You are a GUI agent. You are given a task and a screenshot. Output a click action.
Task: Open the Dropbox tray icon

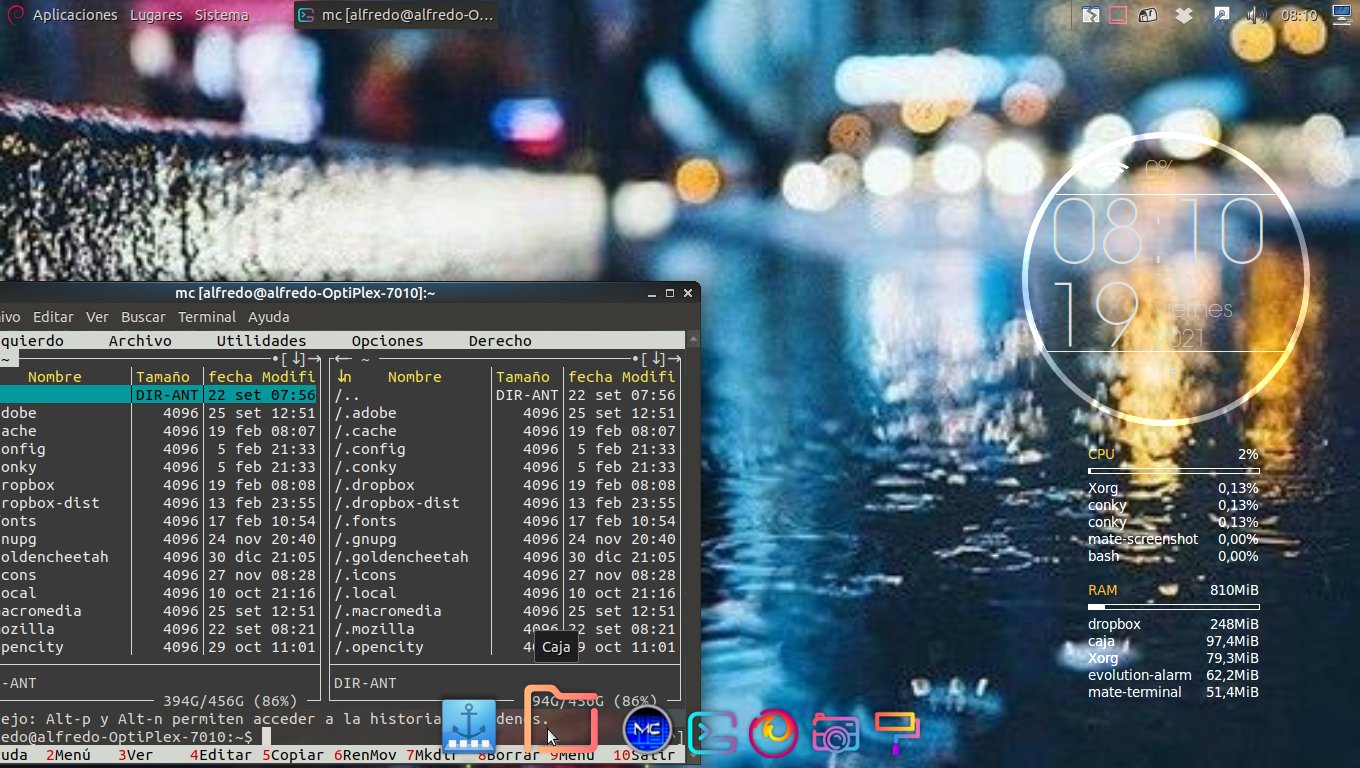point(1184,15)
